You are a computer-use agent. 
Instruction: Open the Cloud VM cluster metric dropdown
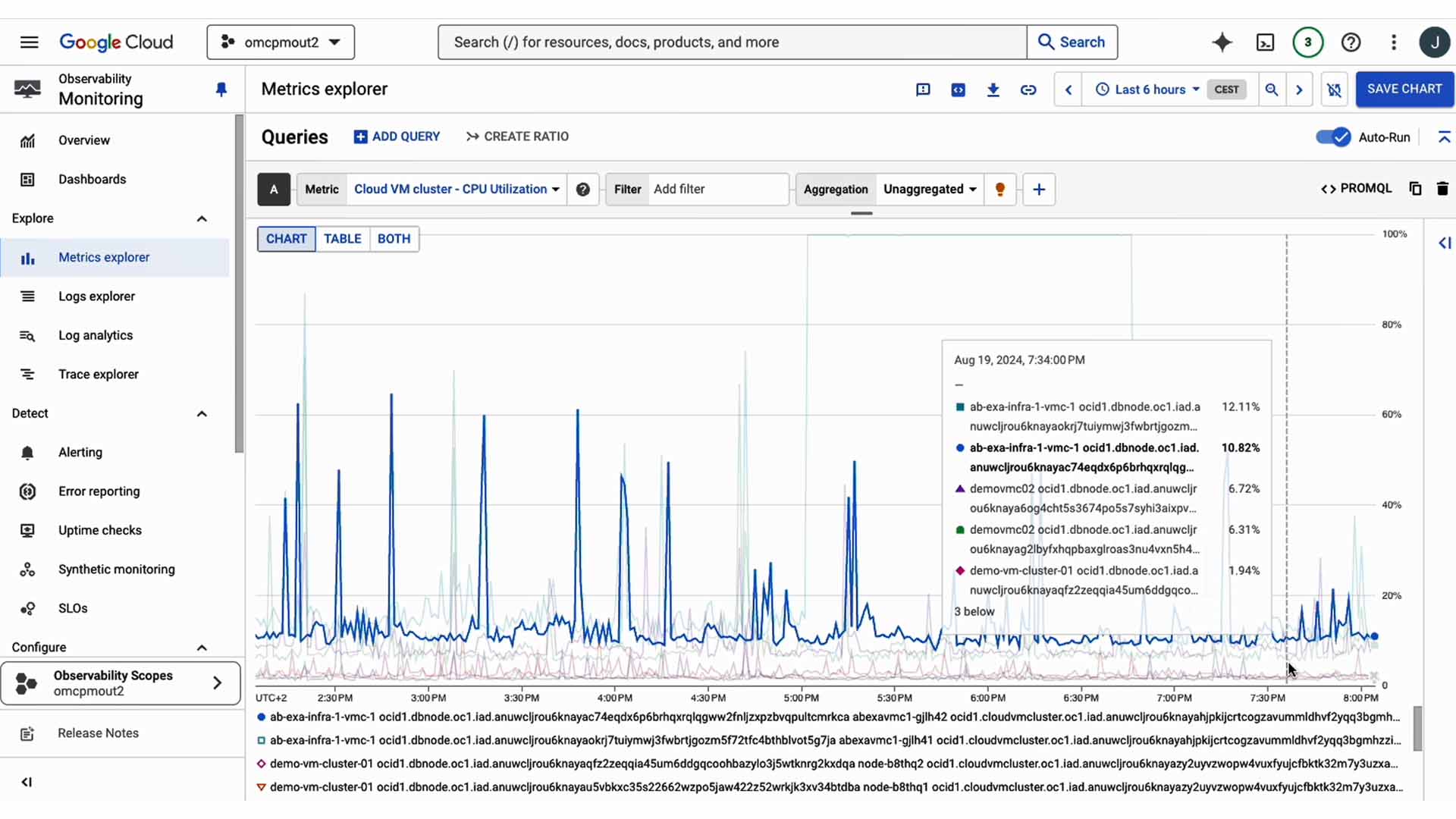point(455,190)
